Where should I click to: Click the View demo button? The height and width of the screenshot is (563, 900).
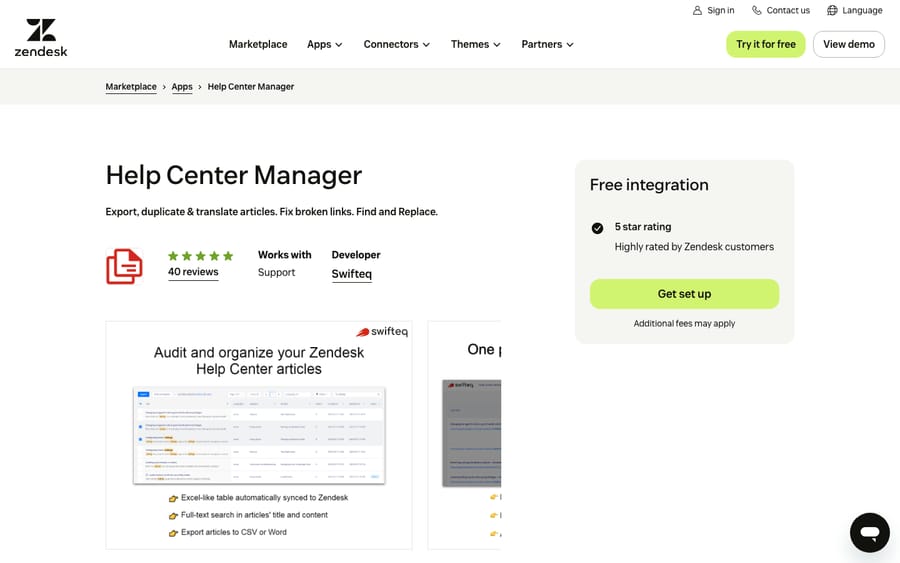(x=849, y=44)
